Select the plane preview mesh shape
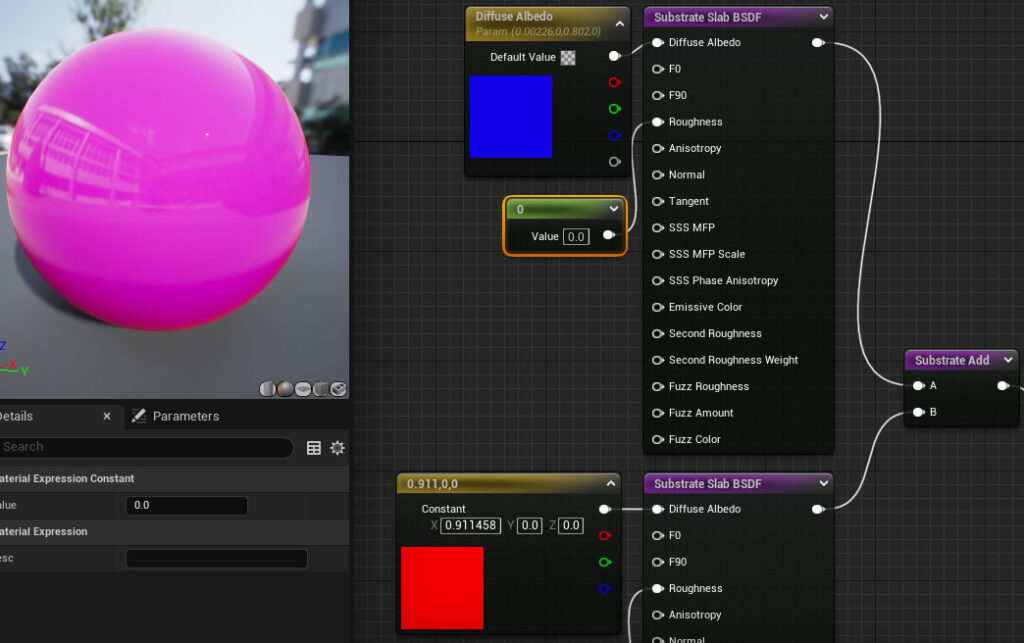Image resolution: width=1024 pixels, height=643 pixels. coord(303,389)
